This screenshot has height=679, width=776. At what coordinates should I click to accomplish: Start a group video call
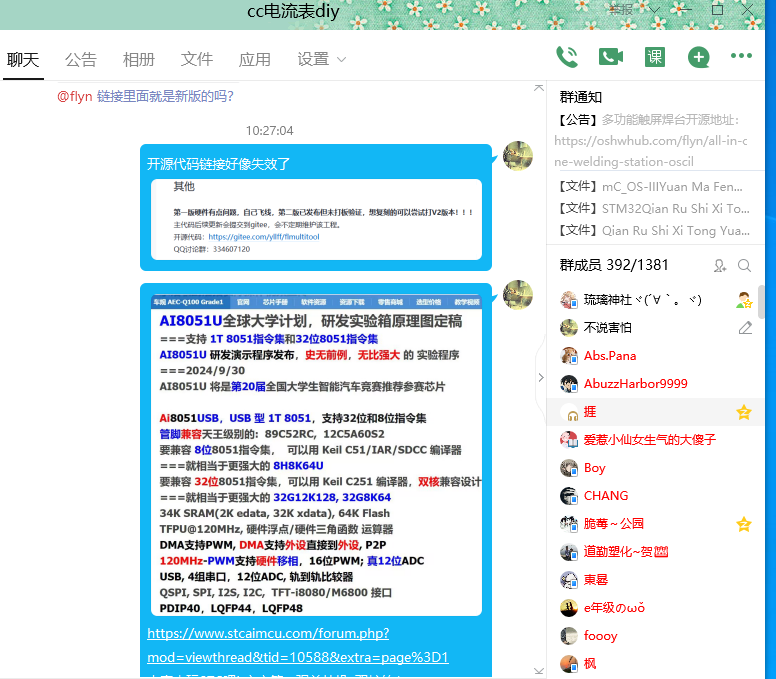click(x=611, y=57)
